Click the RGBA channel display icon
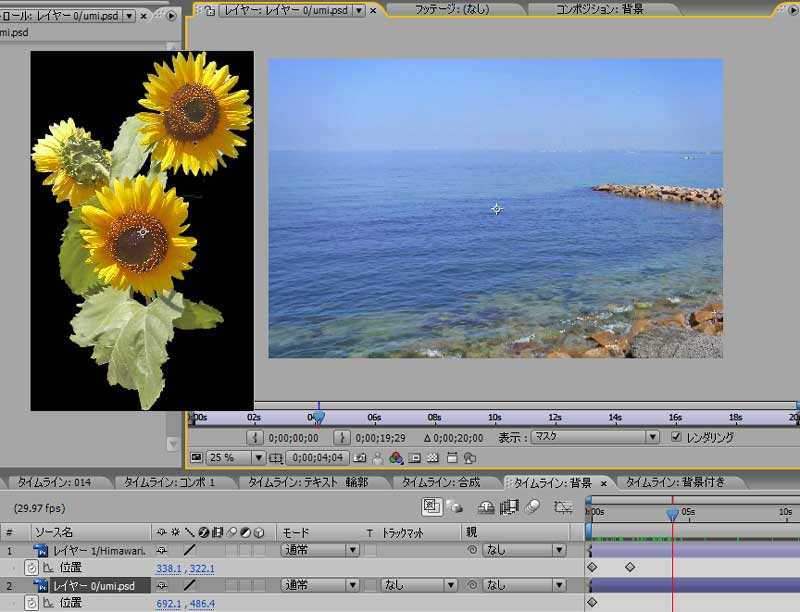This screenshot has width=800, height=612. [396, 460]
